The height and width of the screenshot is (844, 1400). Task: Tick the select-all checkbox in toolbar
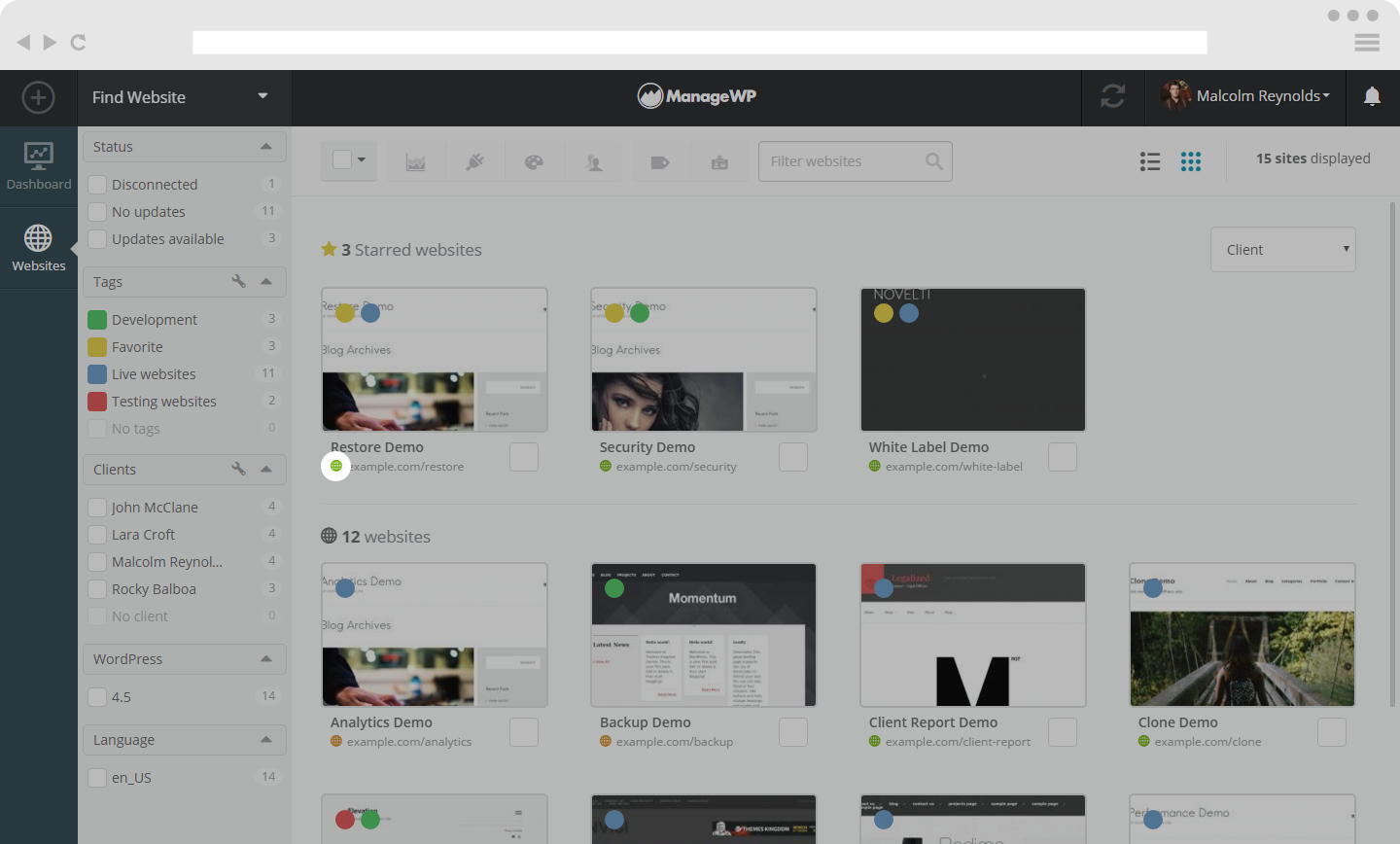pyautogui.click(x=342, y=159)
